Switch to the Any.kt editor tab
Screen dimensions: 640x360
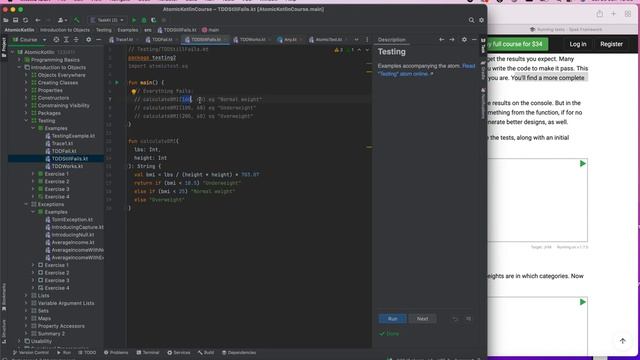pyautogui.click(x=290, y=40)
